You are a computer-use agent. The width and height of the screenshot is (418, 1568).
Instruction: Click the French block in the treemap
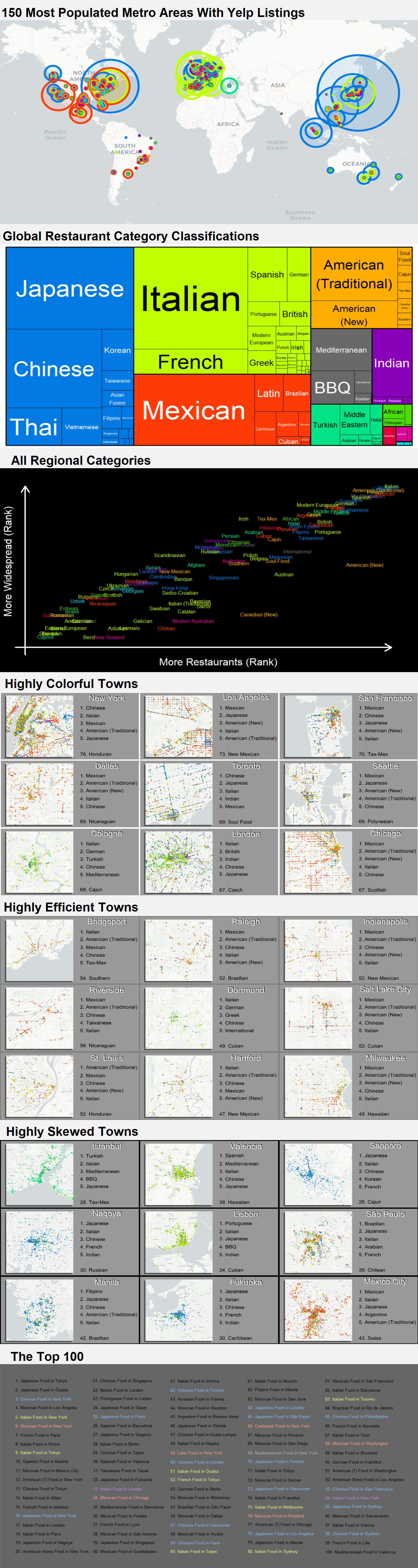click(x=190, y=362)
